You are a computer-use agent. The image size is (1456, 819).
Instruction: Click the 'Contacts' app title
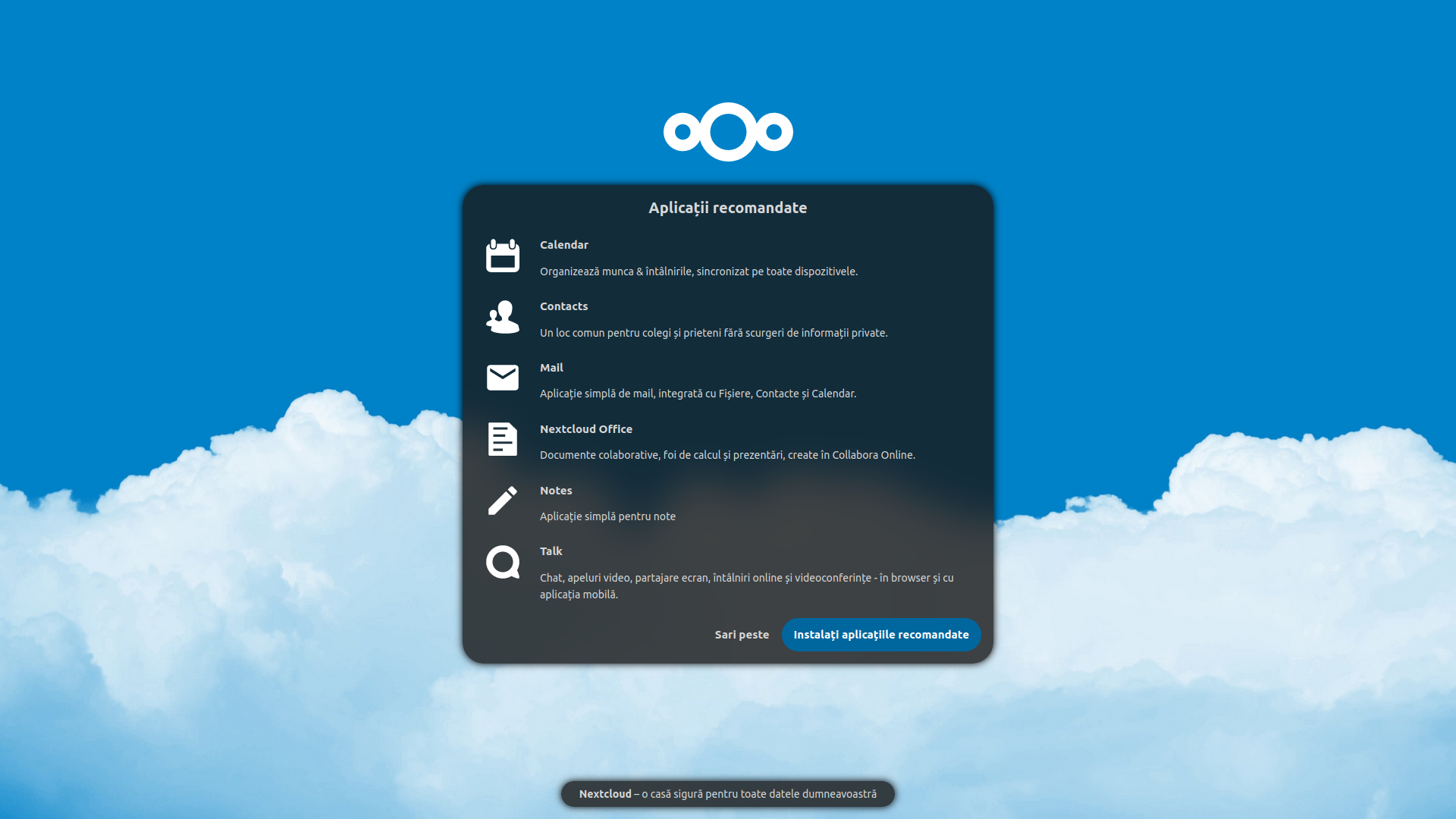coord(563,306)
